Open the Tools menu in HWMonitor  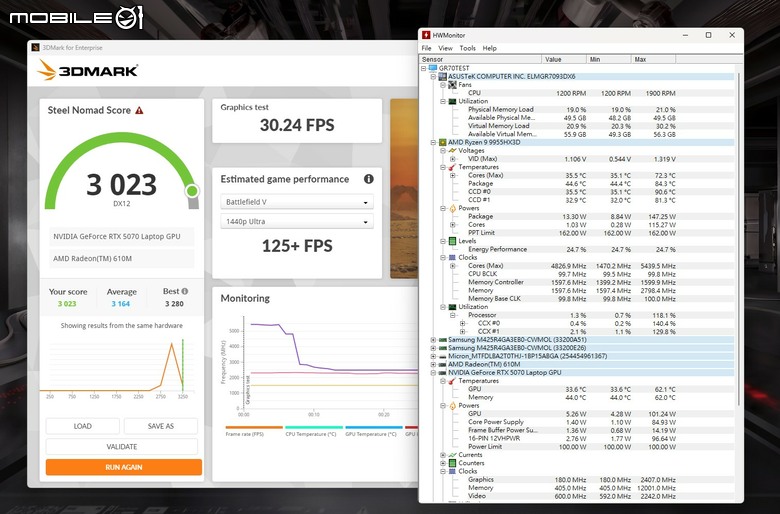[x=467, y=48]
